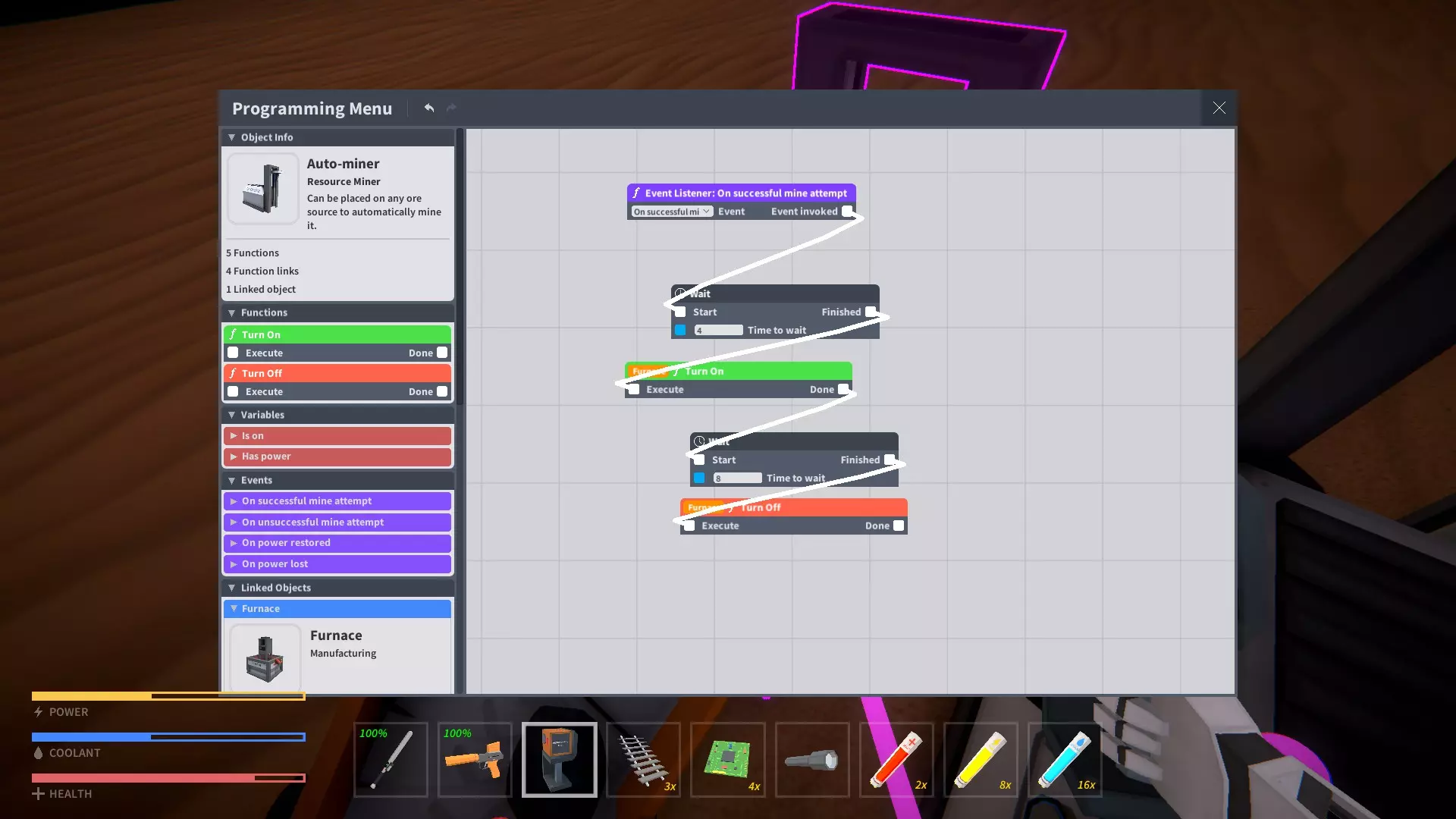Select the red health syringe item

click(x=896, y=760)
